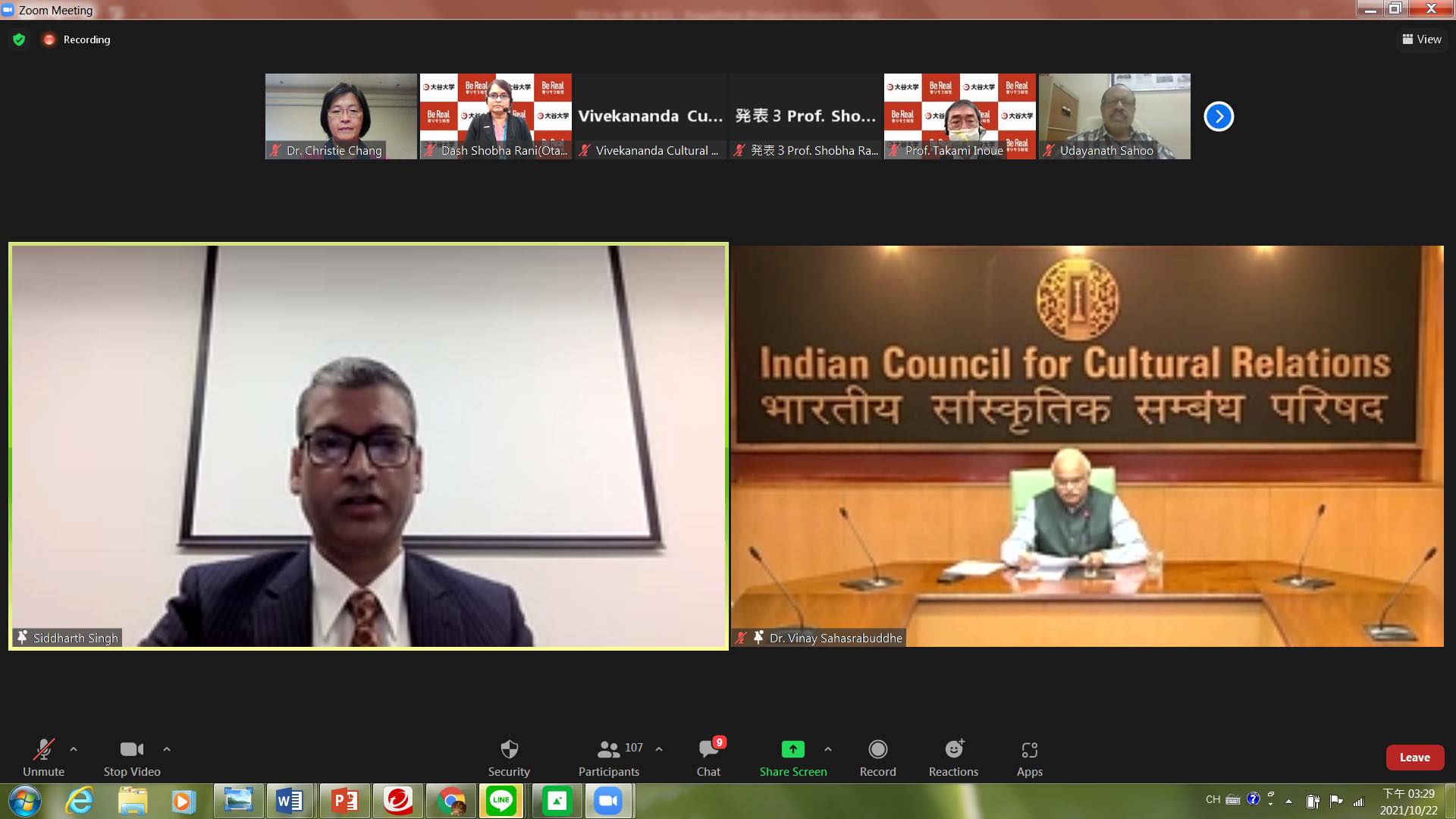Screen dimensions: 1456x819
Task: Select Dr. Christie Chang video thumbnail
Action: click(x=340, y=116)
